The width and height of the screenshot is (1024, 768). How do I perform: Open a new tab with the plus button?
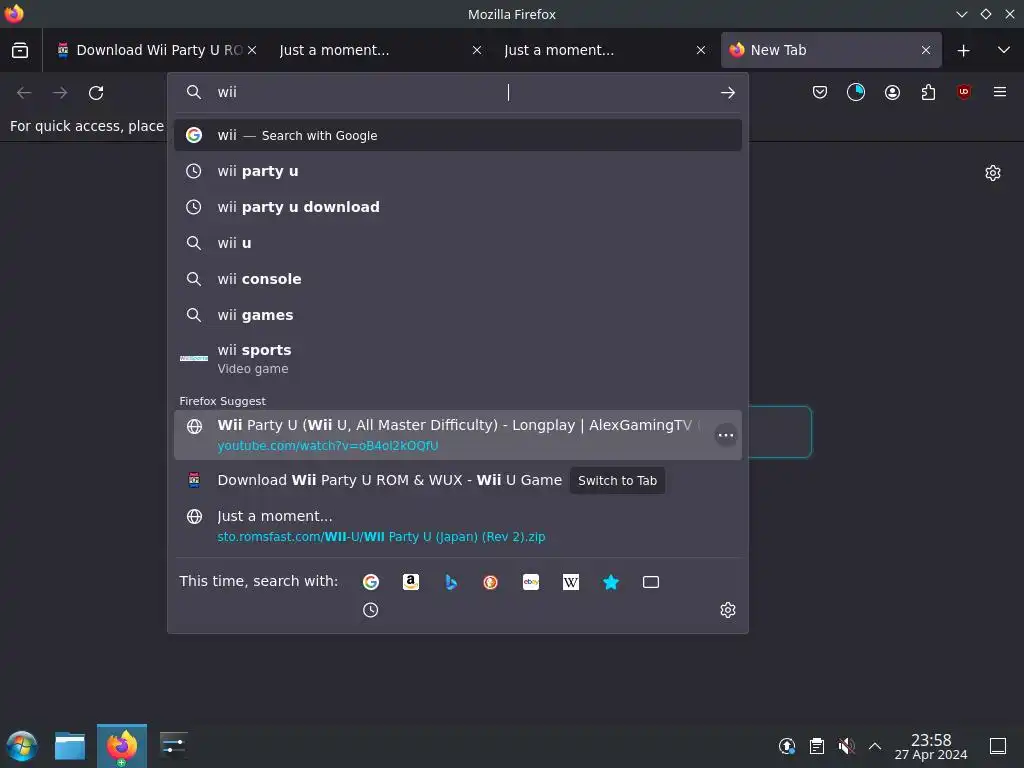963,50
